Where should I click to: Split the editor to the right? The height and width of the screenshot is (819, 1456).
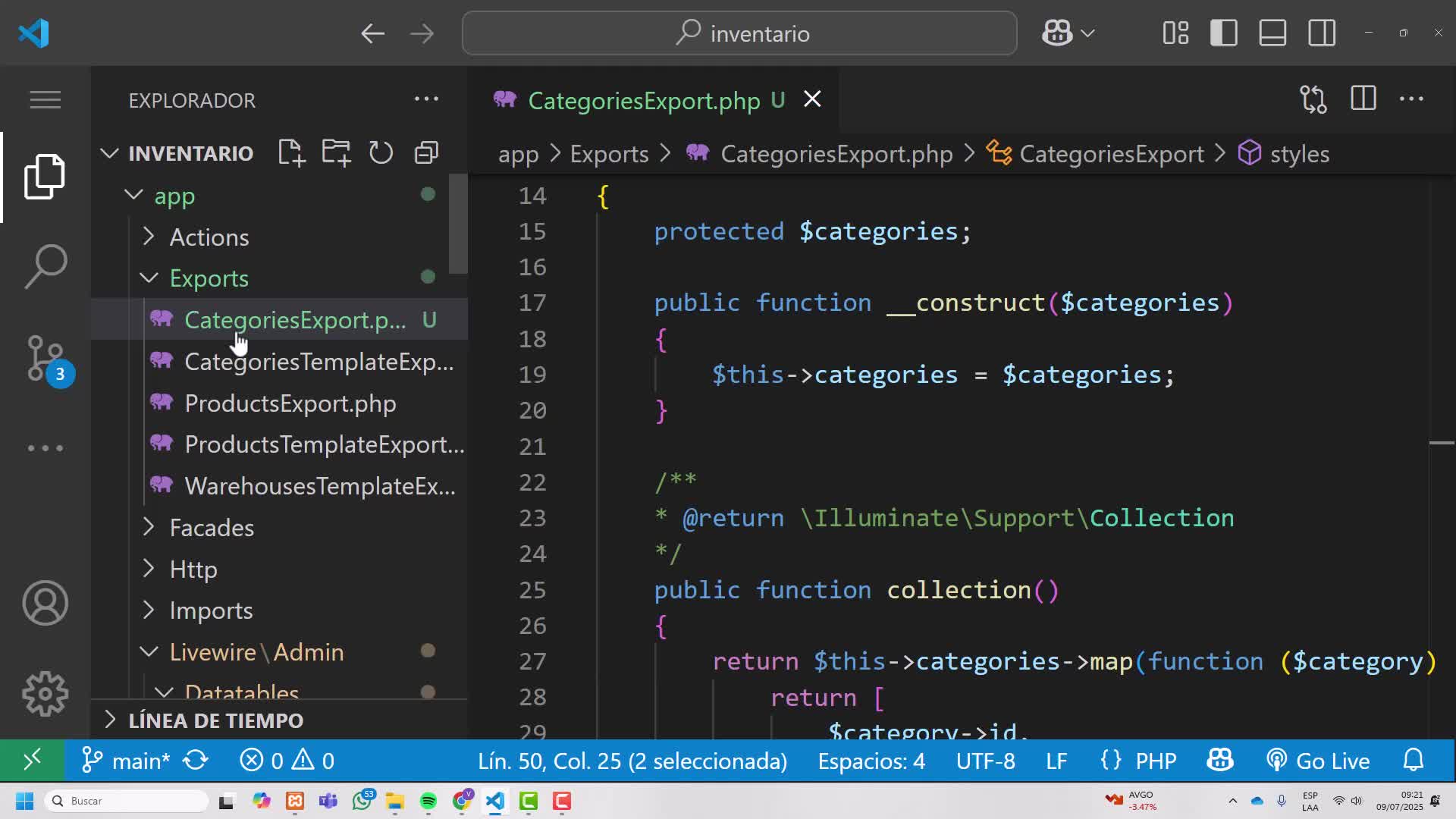pos(1363,99)
